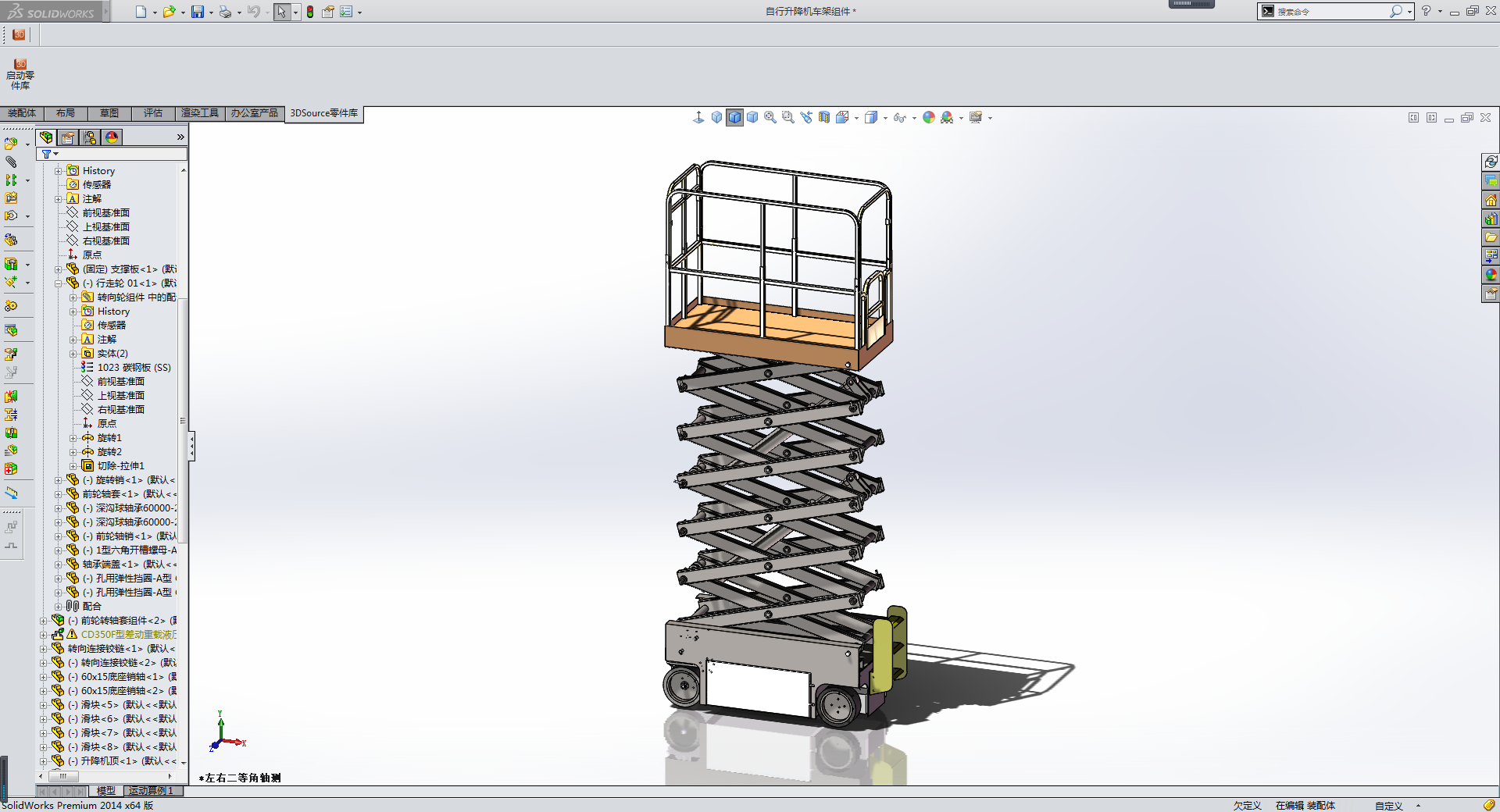Save the assembly using the floppy disk icon
The image size is (1500, 812).
point(198,12)
